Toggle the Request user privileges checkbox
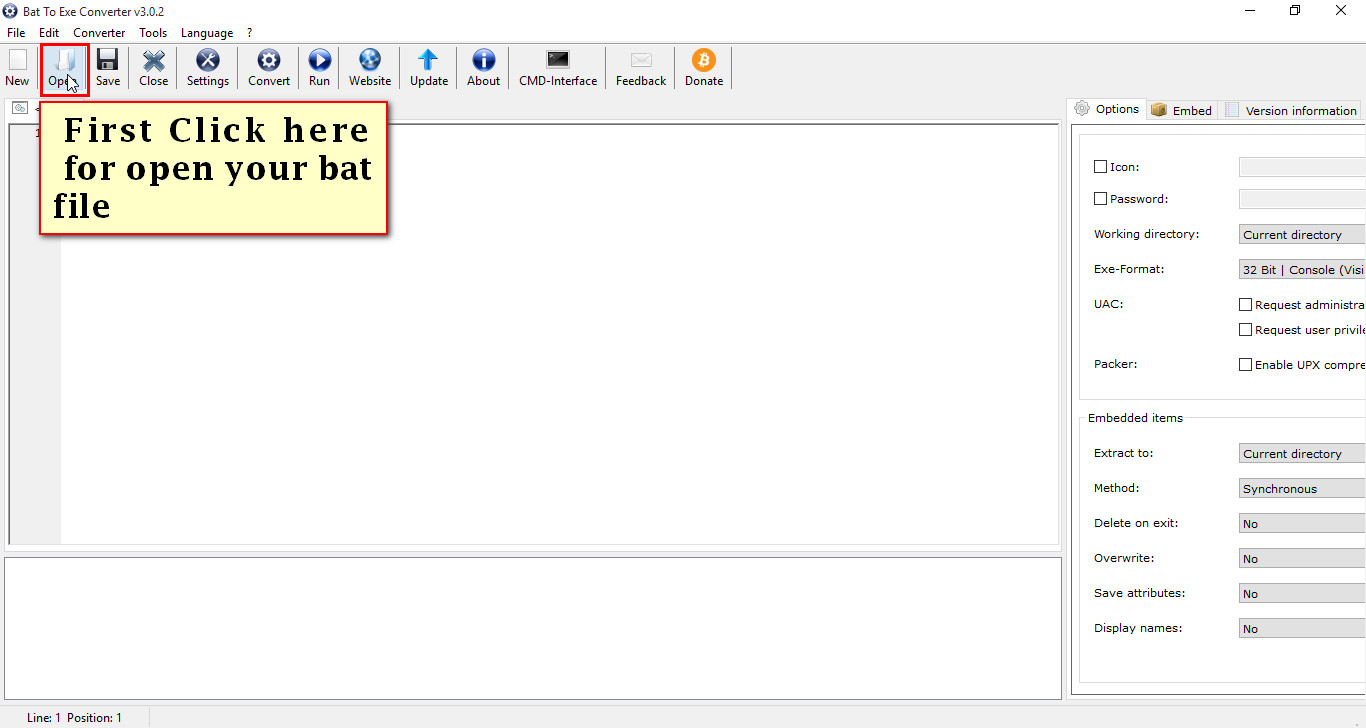This screenshot has width=1366, height=728. tap(1246, 330)
